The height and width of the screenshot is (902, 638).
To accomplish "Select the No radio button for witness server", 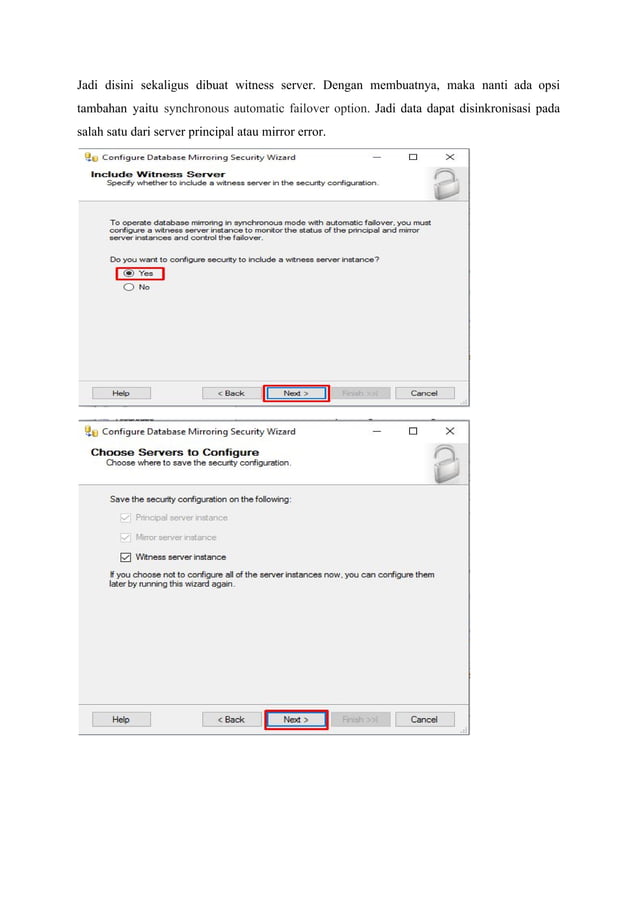I will coord(129,287).
